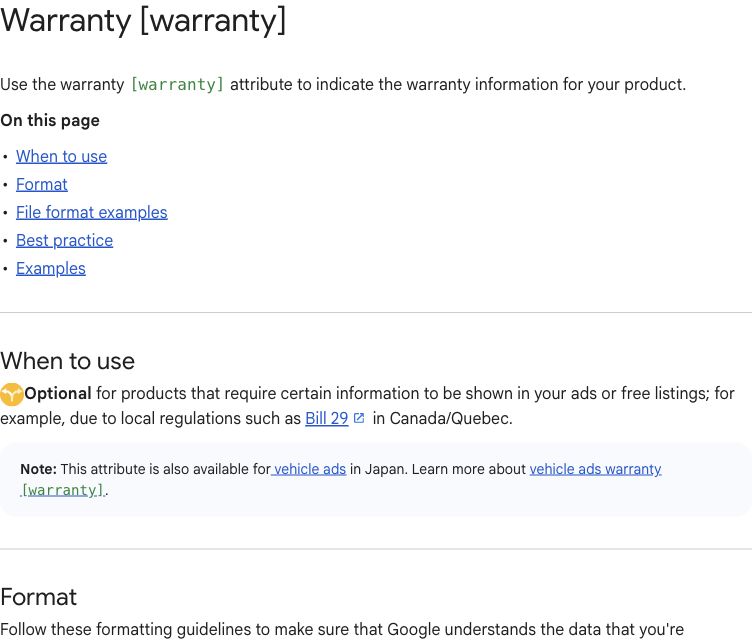Click the 'On this page' heading
752x640 pixels.
[x=50, y=120]
